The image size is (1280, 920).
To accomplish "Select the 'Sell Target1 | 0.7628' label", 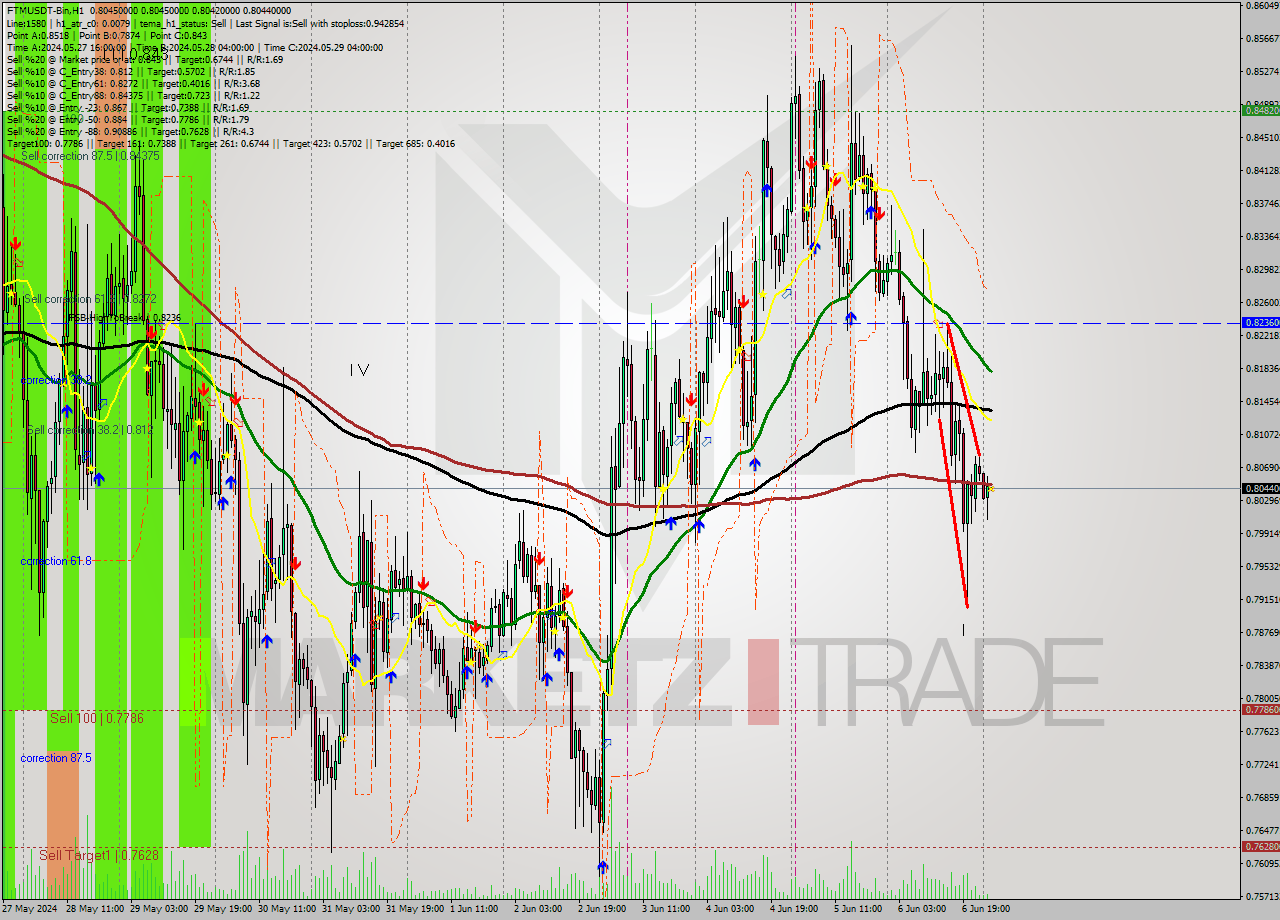I will point(99,855).
